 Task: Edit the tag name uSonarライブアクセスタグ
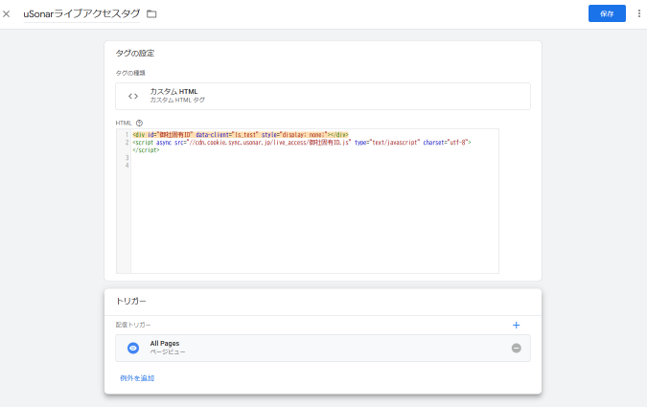click(x=82, y=14)
